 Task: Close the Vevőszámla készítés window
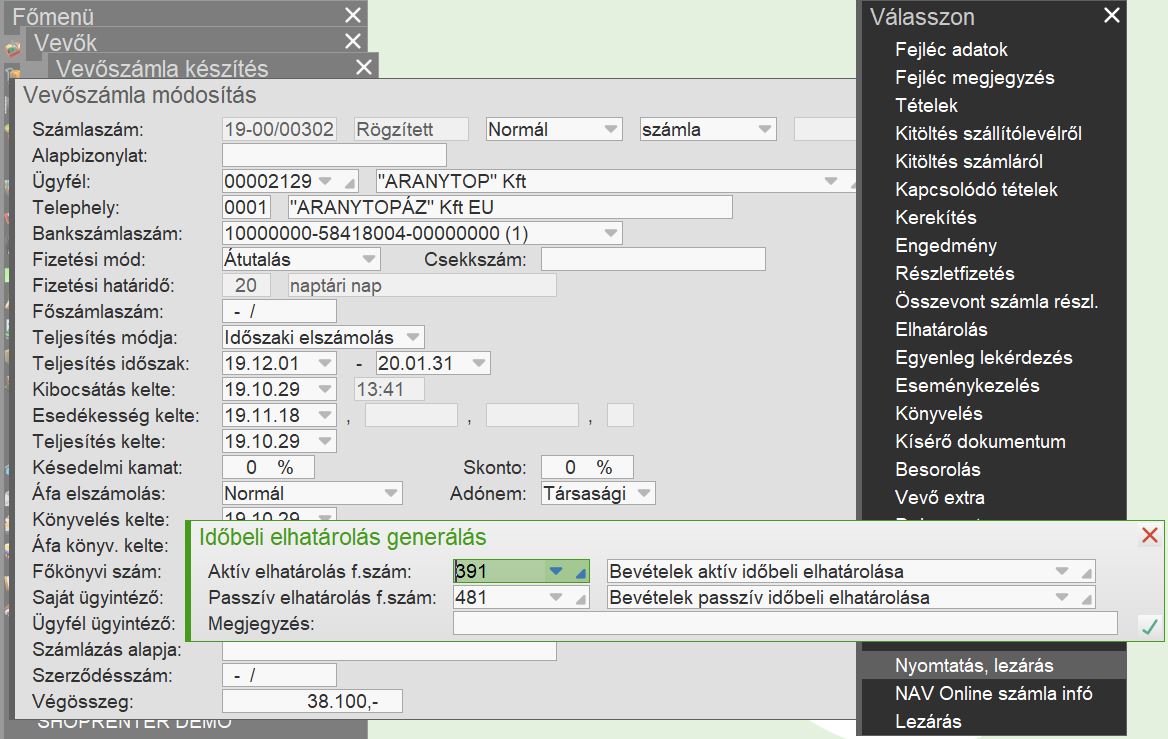pyautogui.click(x=364, y=68)
